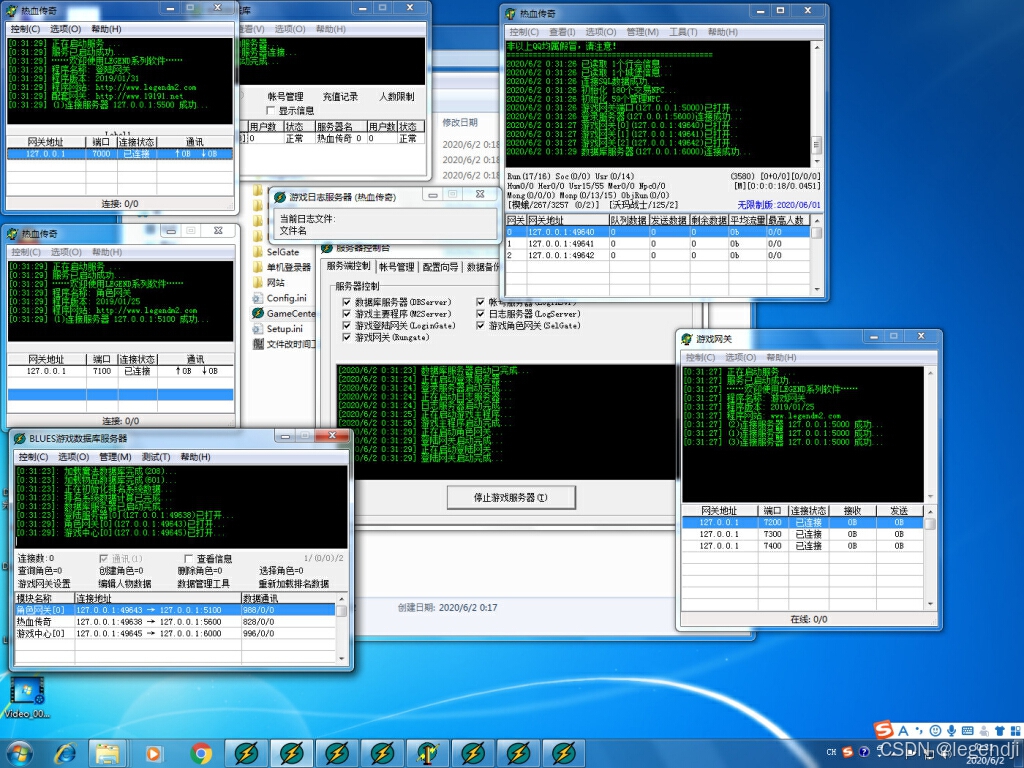Viewport: 1024px width, 768px height.
Task: Open the Video_00 desktop file icon
Action: pos(27,697)
